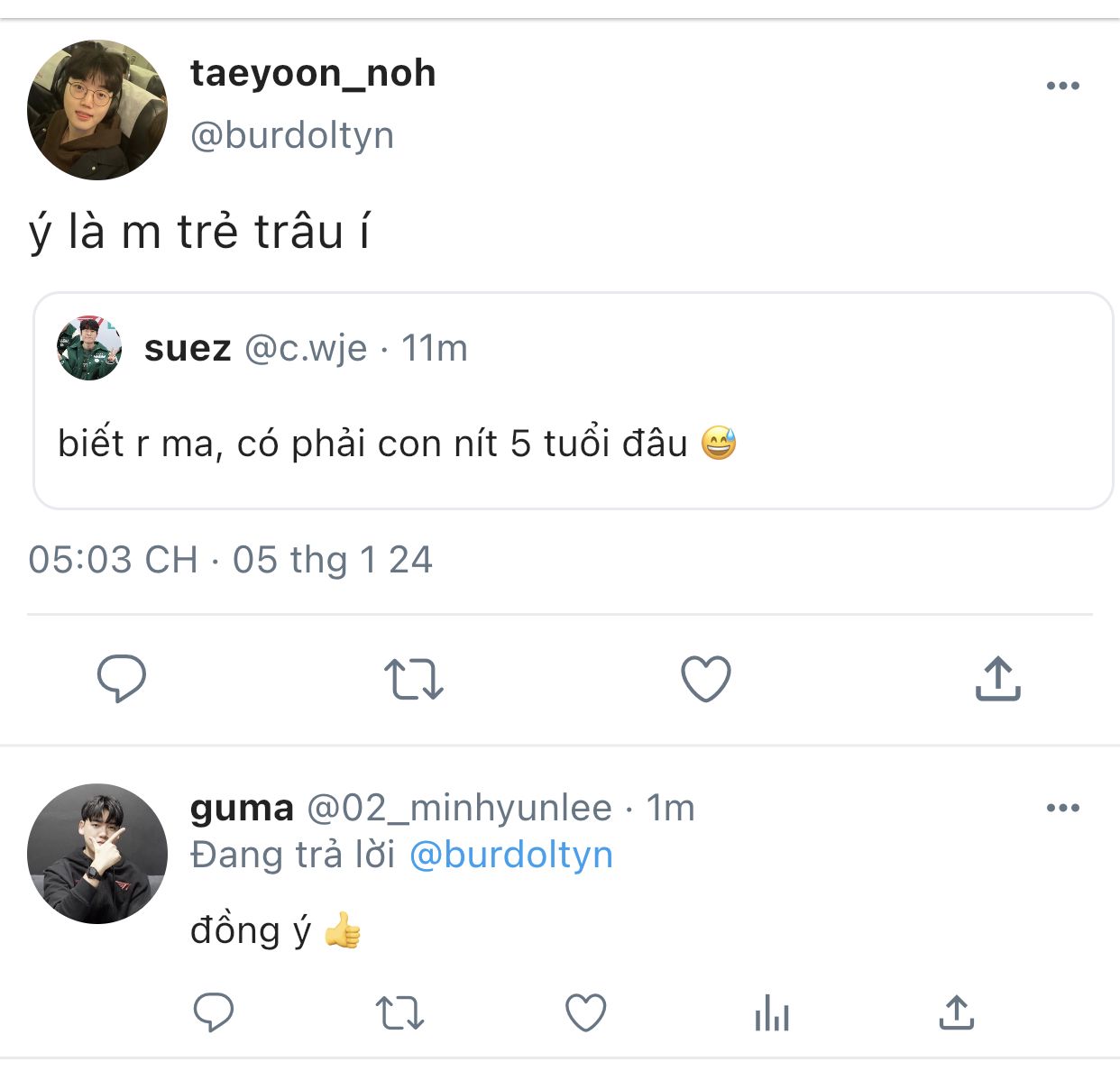Click the @burdoltyn mention link
1120x1071 pixels.
(x=511, y=855)
